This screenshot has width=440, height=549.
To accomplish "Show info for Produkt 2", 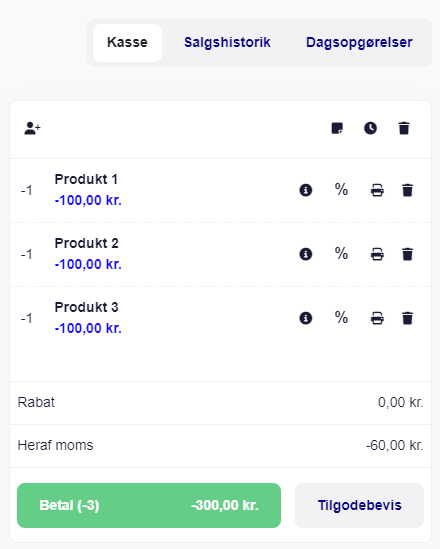I will click(306, 254).
